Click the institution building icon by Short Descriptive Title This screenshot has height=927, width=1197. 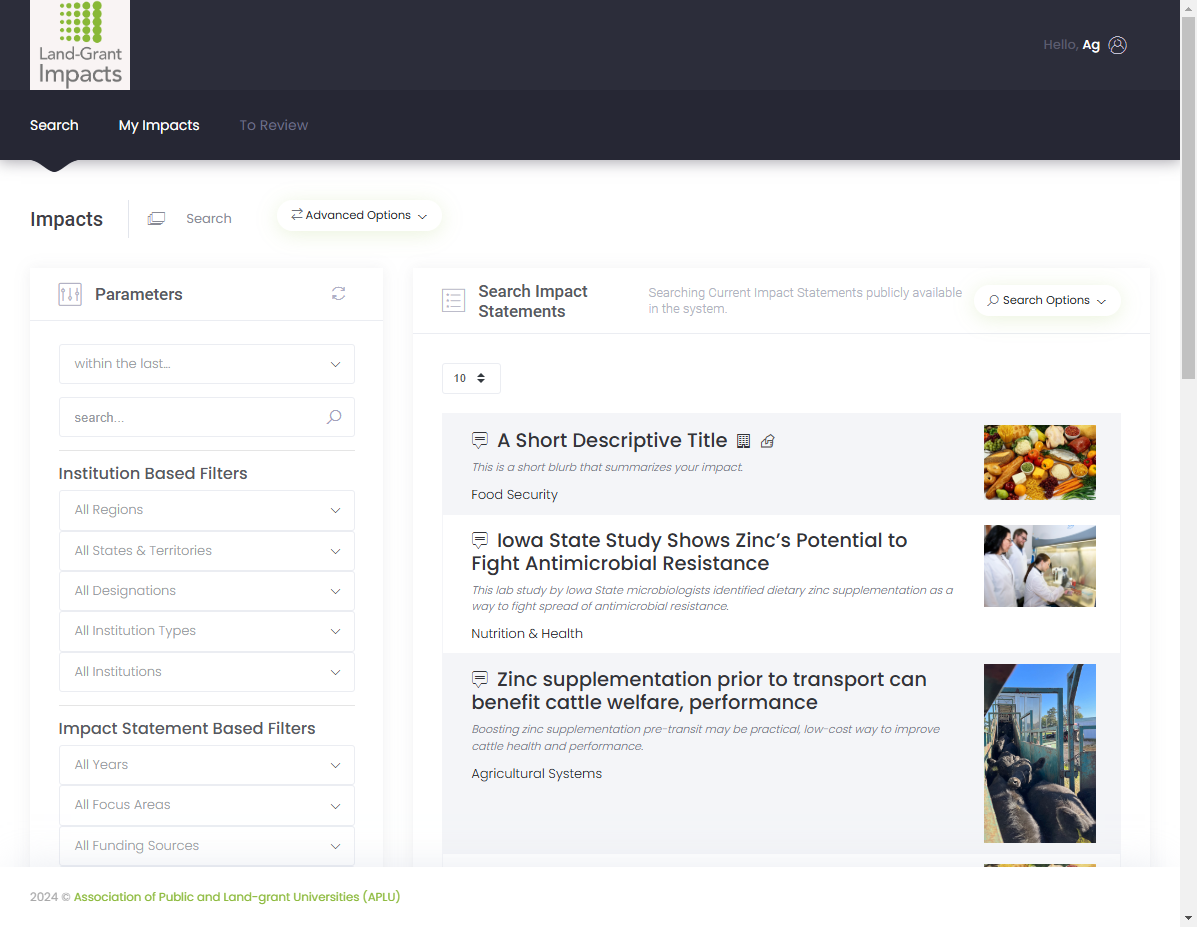(744, 441)
